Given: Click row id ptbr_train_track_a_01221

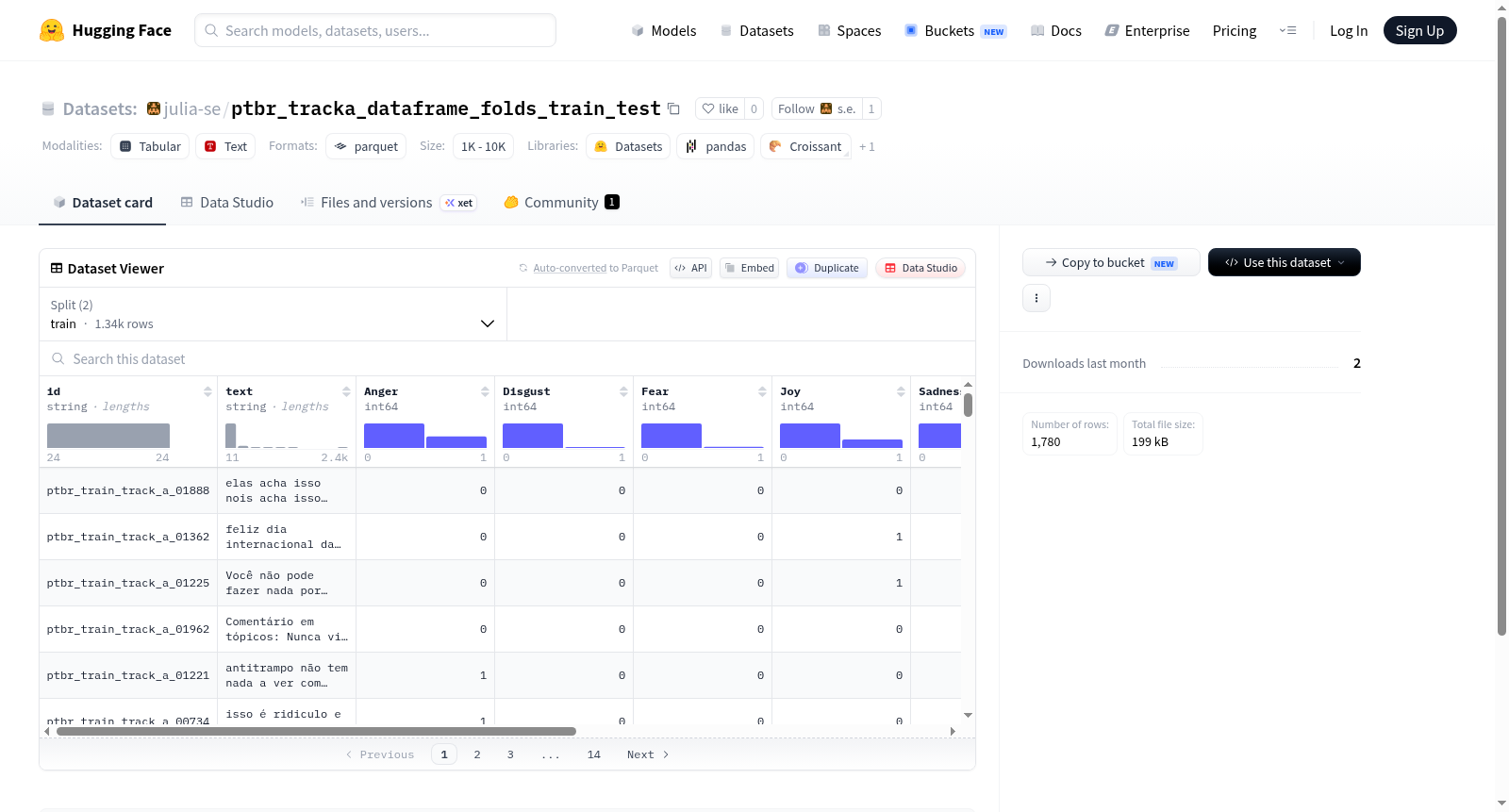Looking at the screenshot, I should click(128, 675).
